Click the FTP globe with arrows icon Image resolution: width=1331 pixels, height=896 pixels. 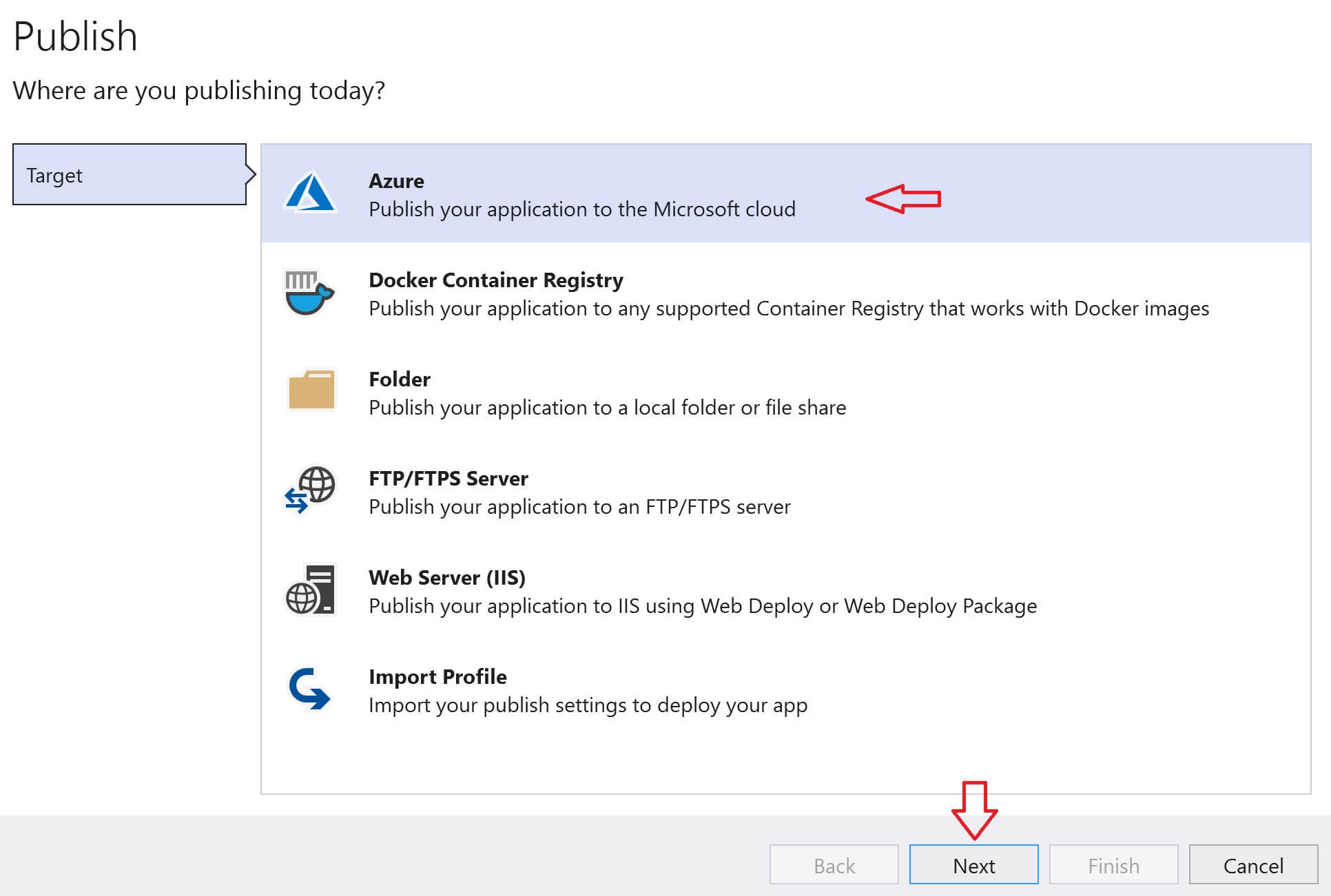tap(310, 490)
